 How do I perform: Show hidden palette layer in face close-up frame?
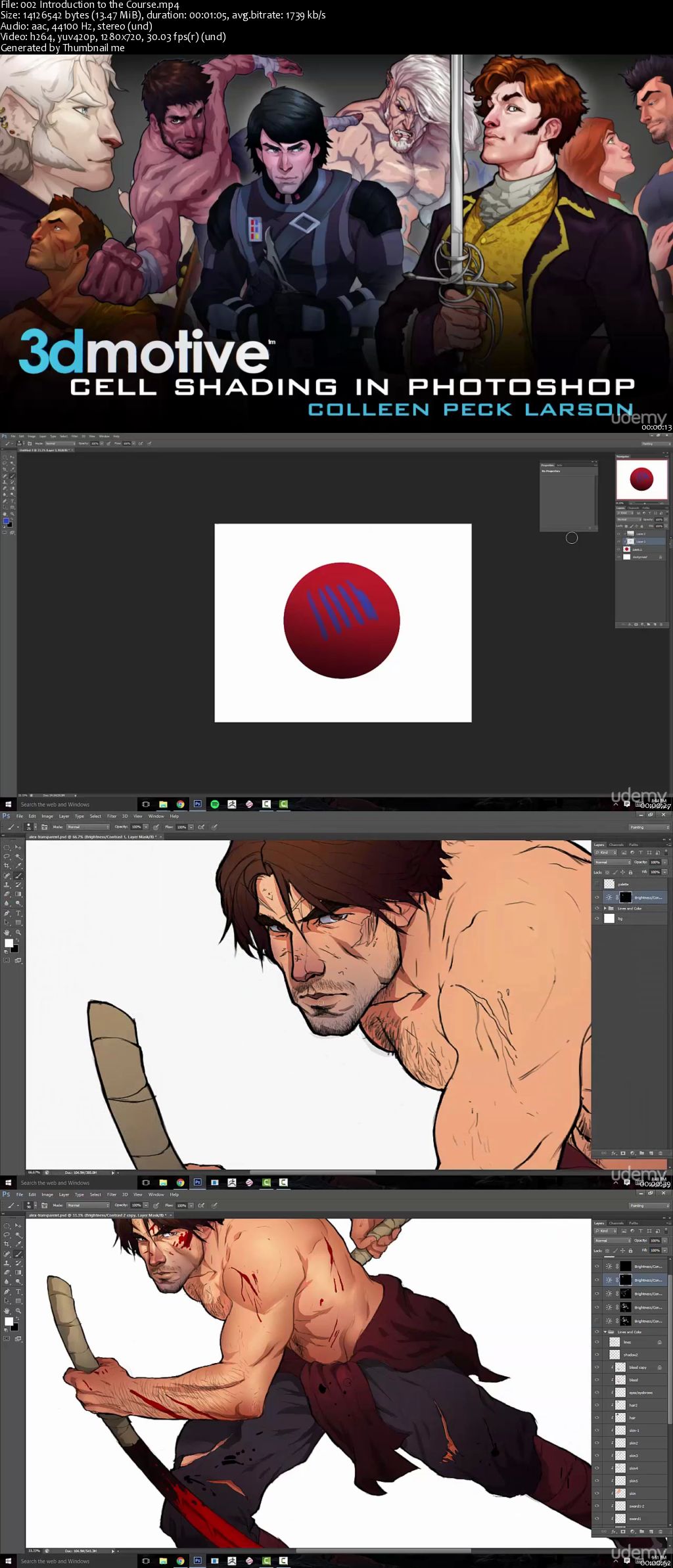point(597,884)
